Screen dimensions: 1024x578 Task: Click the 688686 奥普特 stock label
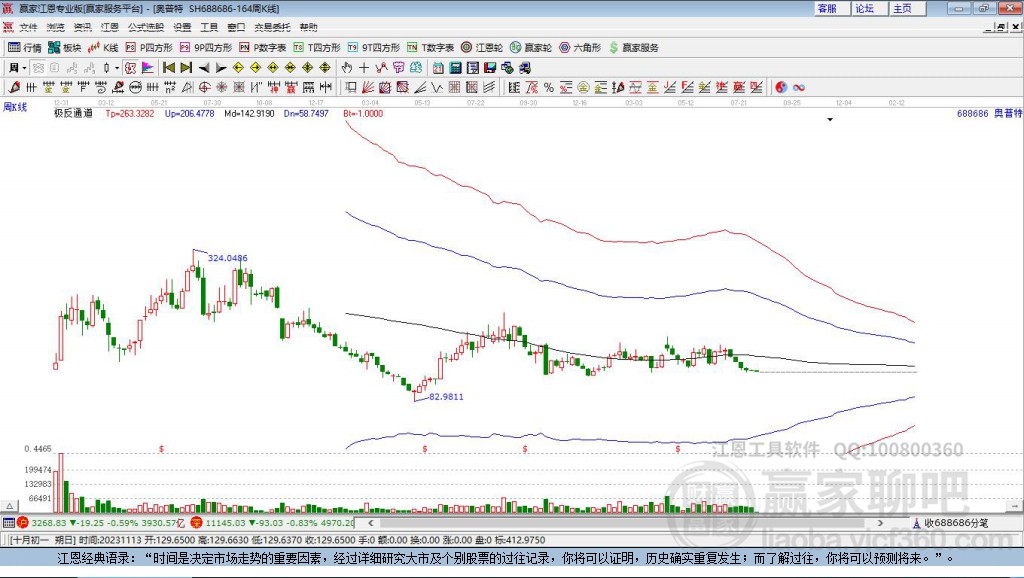pos(989,114)
